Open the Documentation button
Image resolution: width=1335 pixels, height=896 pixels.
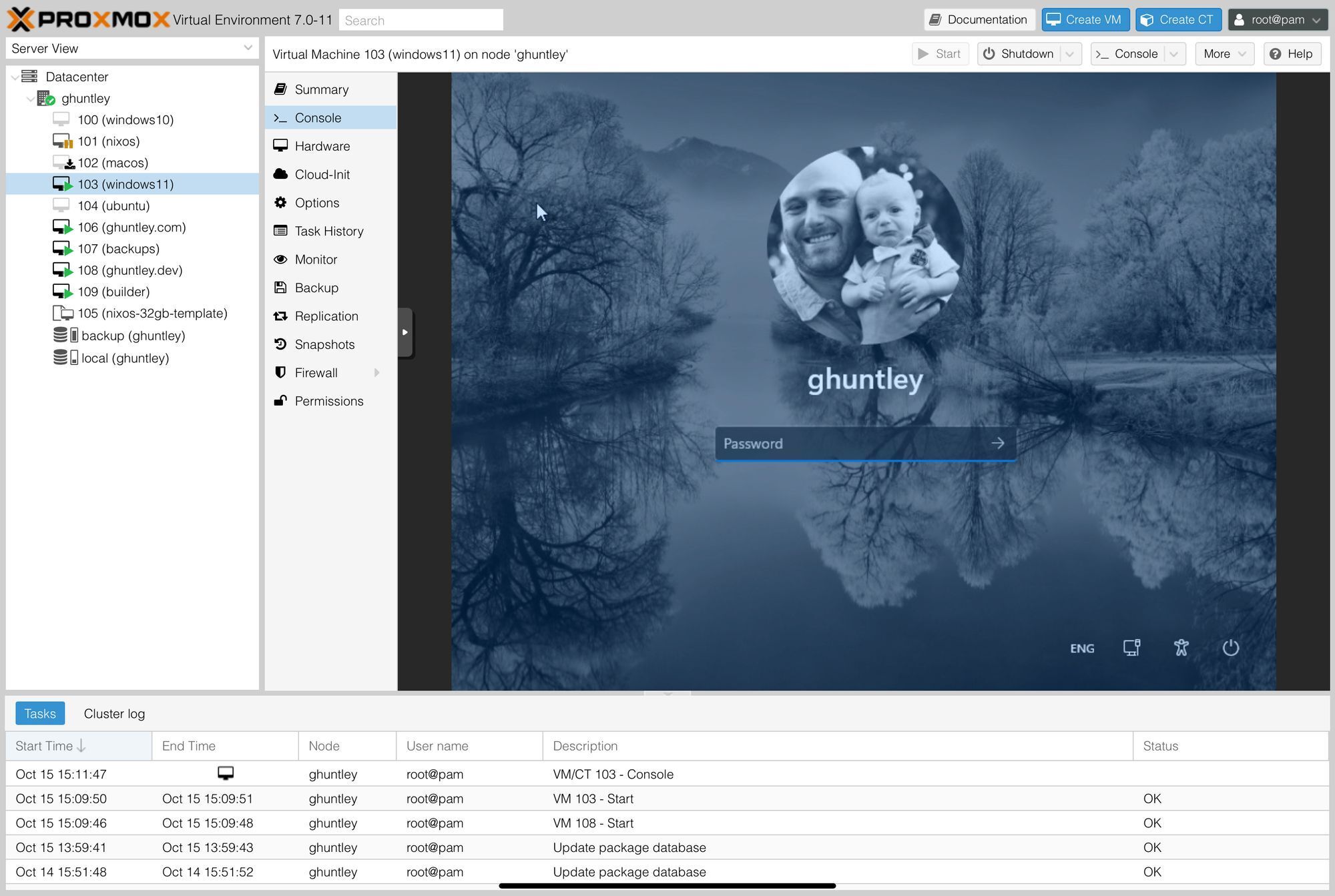979,19
